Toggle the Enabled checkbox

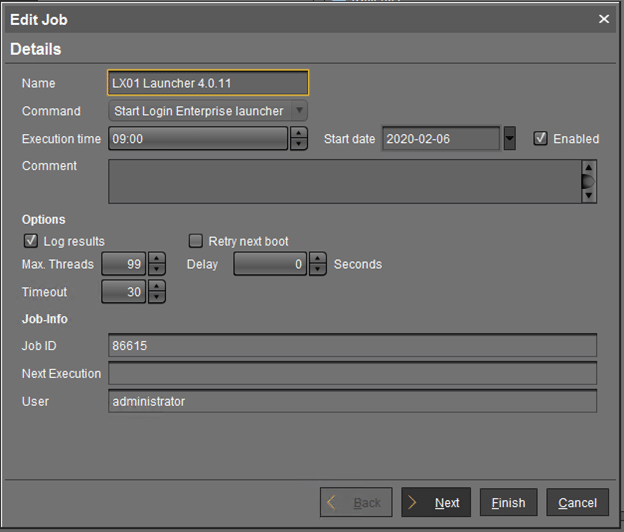(x=540, y=138)
